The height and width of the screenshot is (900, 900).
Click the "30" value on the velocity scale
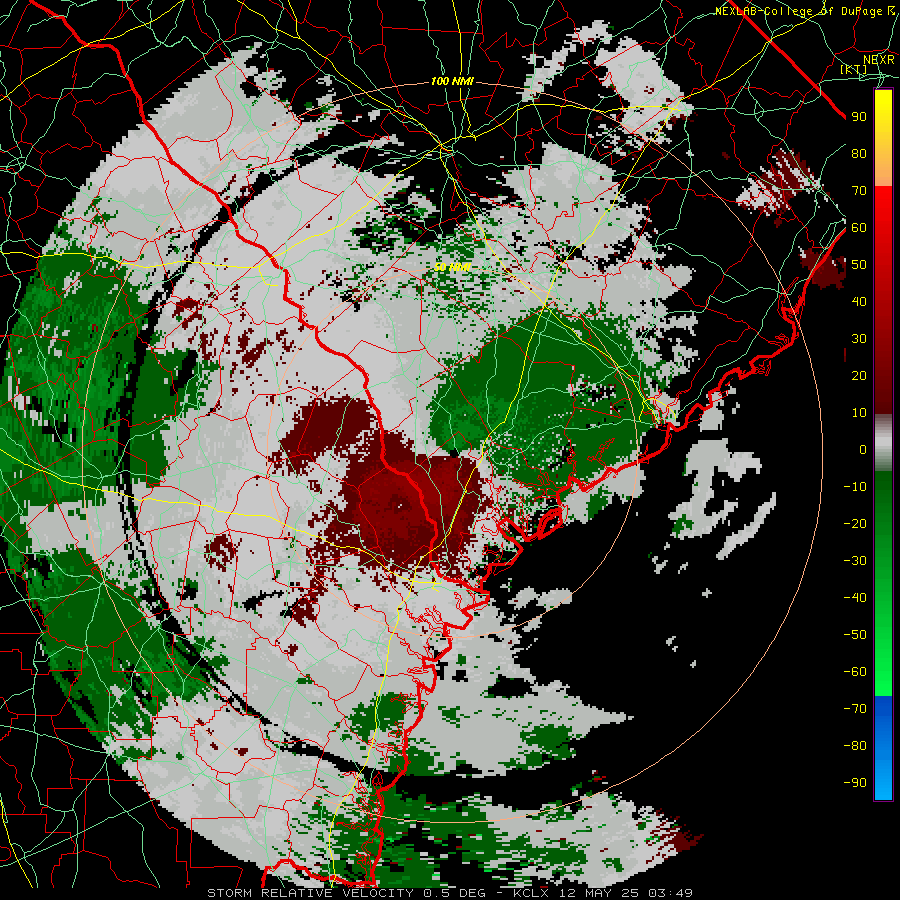click(x=859, y=339)
